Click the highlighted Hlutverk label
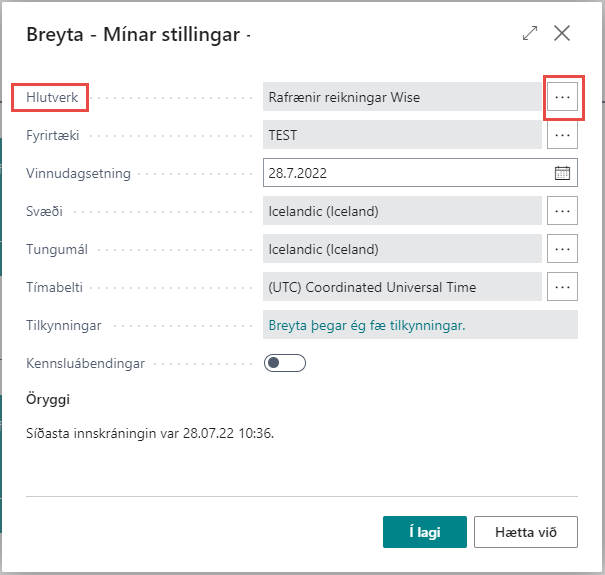The image size is (605, 575). coord(50,97)
